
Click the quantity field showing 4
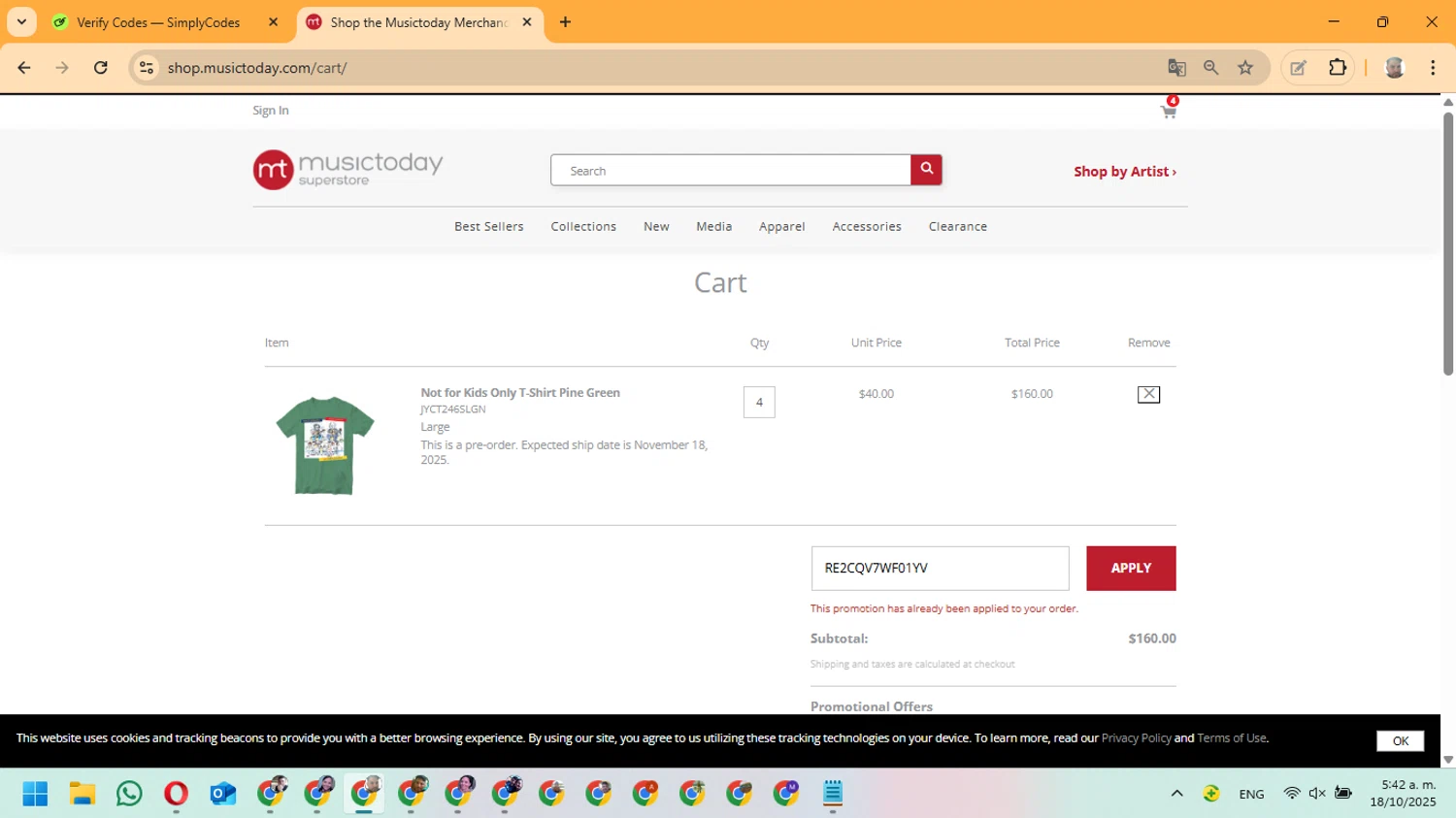tap(759, 402)
